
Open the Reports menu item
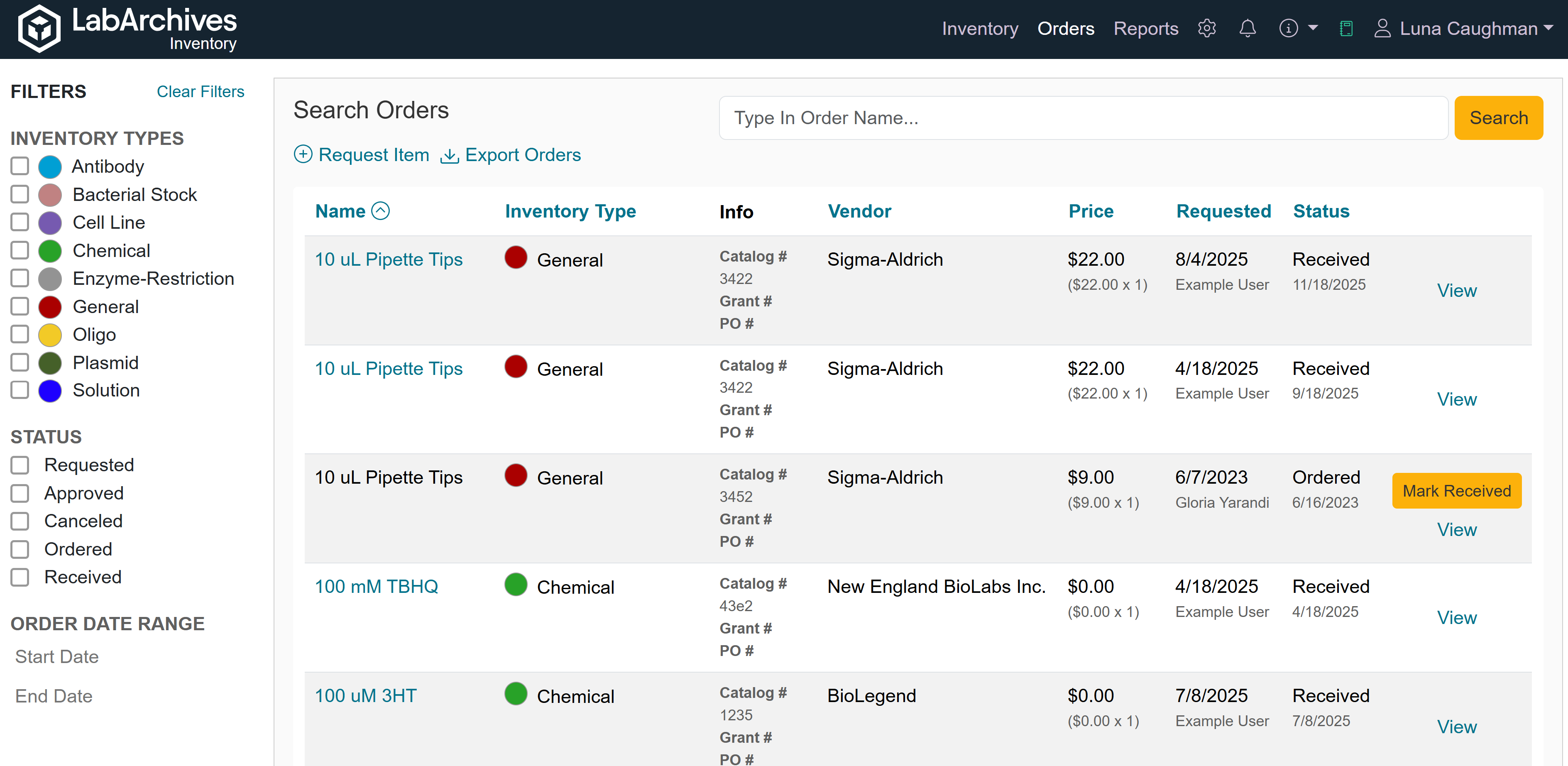click(1145, 29)
